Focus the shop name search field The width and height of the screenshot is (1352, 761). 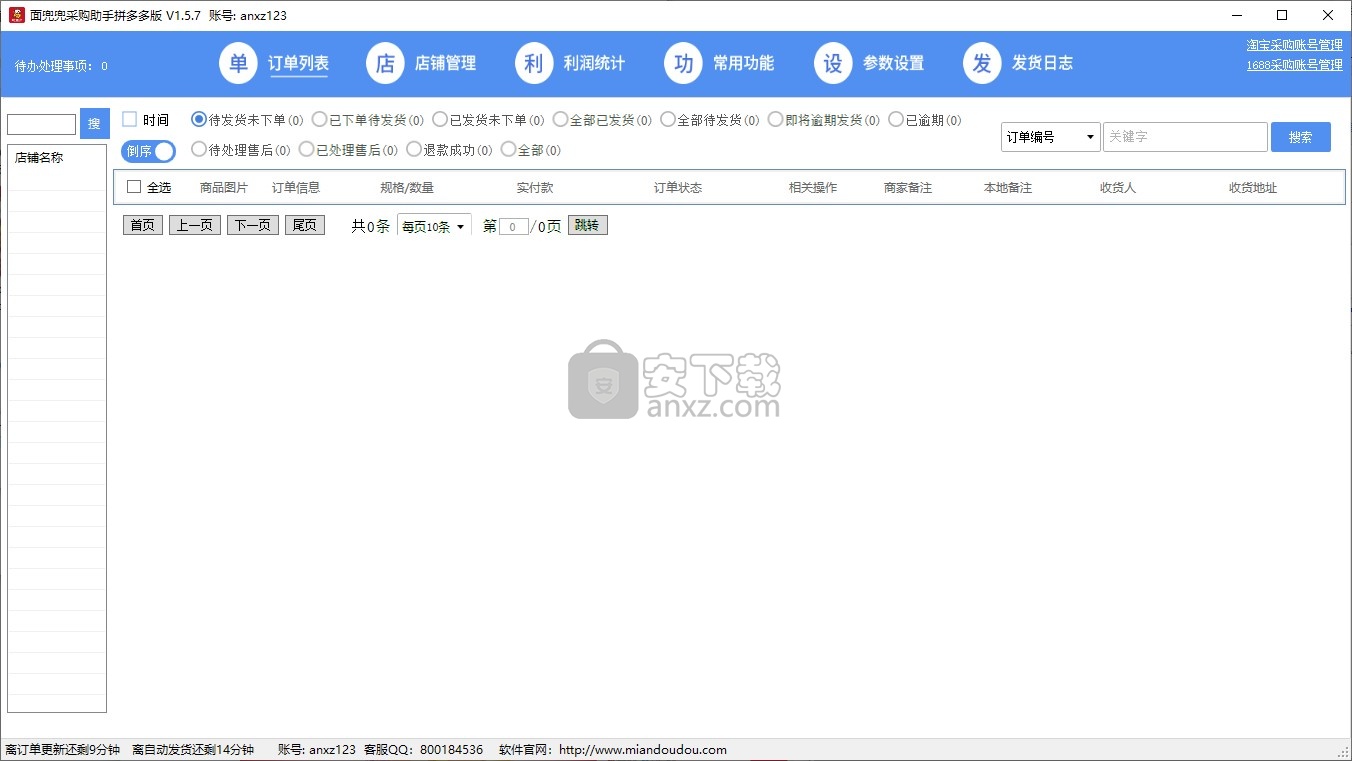(x=42, y=124)
